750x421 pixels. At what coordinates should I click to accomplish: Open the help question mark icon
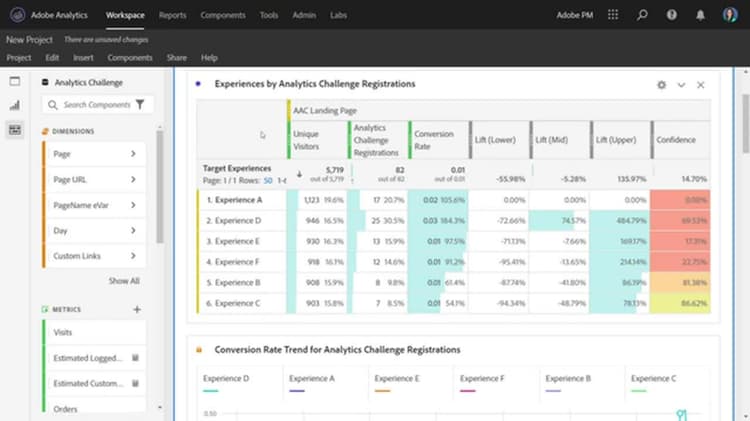672,15
